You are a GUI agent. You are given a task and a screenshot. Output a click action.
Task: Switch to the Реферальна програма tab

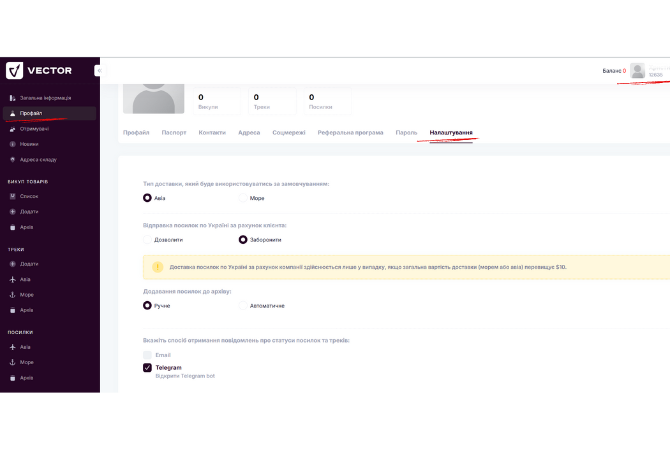pos(350,132)
